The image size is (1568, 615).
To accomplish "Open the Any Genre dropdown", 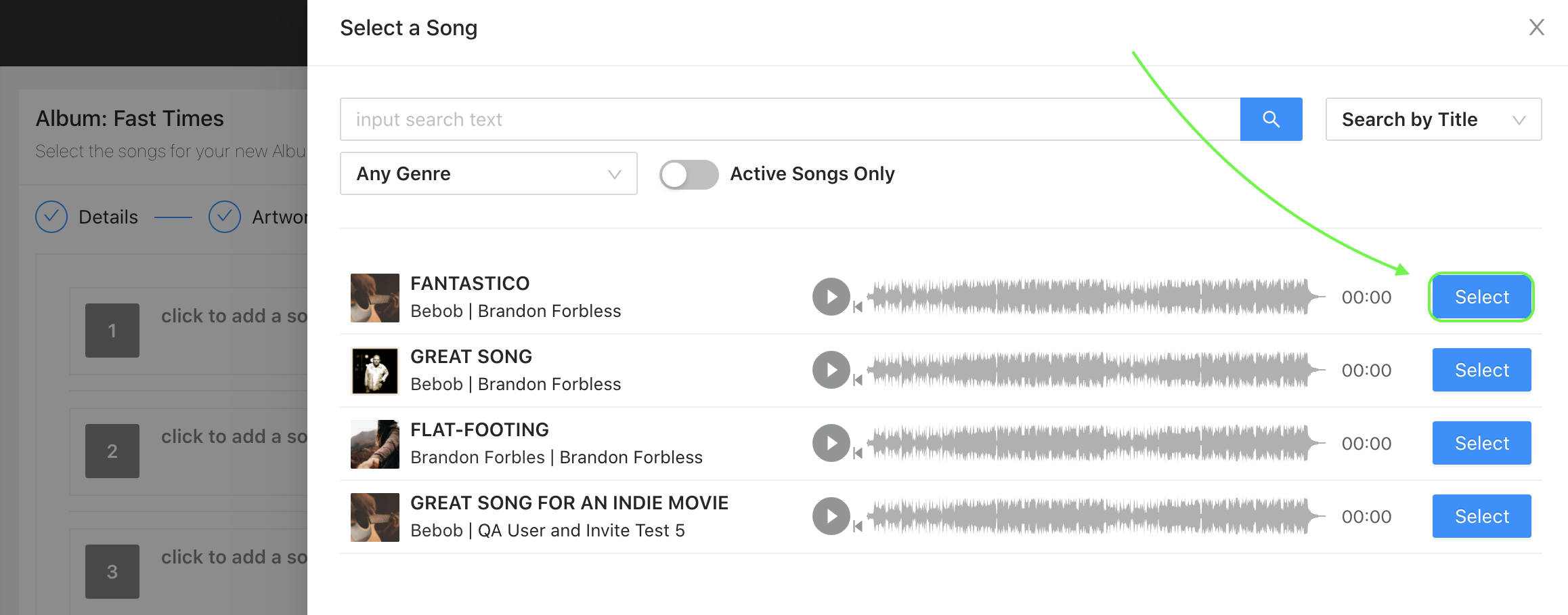I will pos(488,173).
